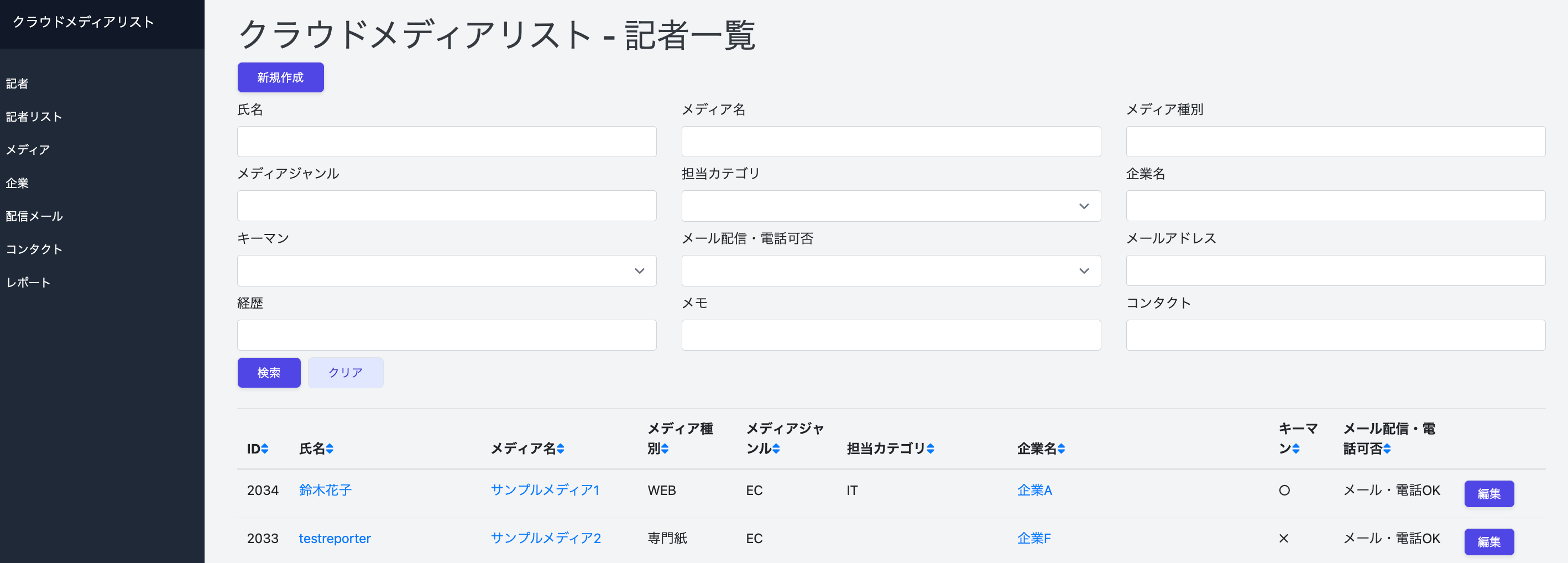Create a new reporter with 新規作成
Viewport: 1568px width, 563px height.
pos(280,77)
